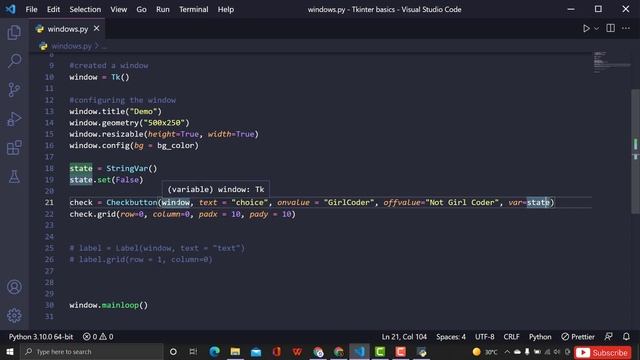Run the Python file with play button

pos(586,28)
